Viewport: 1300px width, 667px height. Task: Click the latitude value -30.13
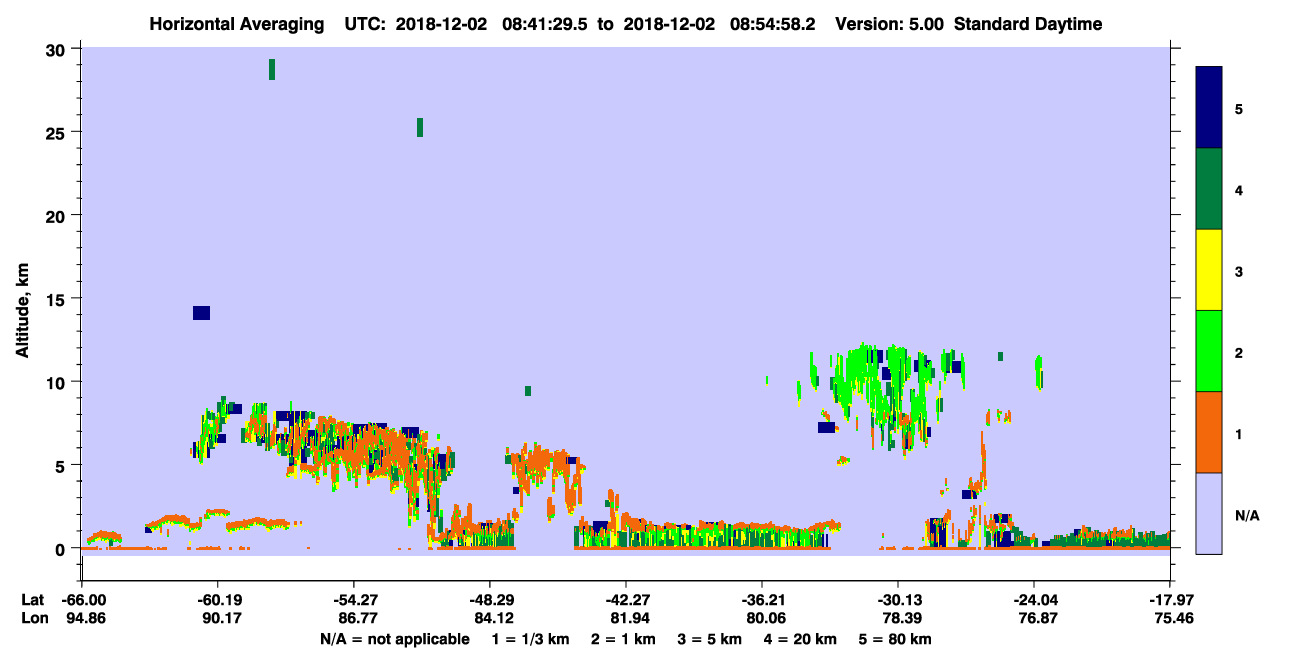[x=898, y=600]
